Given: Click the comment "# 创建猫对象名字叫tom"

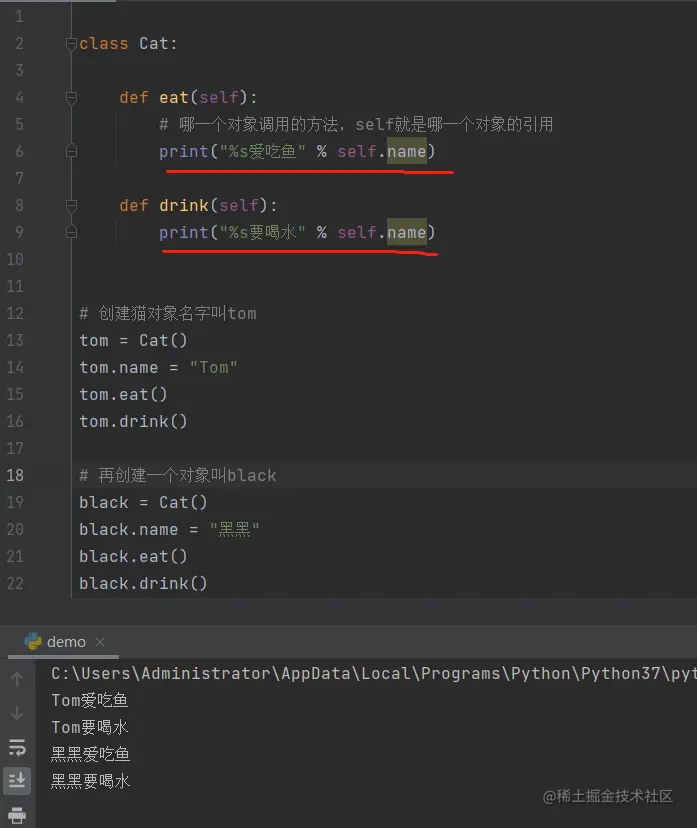Looking at the screenshot, I should [x=168, y=314].
